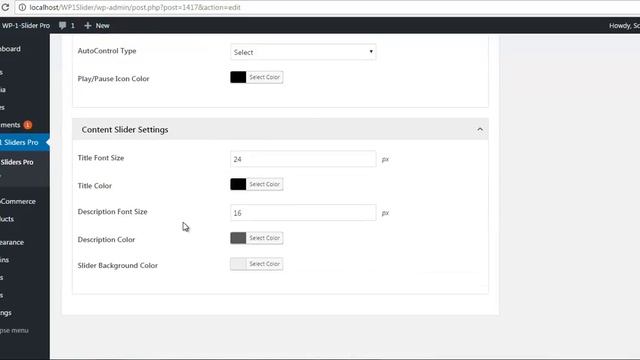Pick the Play/Pause Icon Color swatch
Image resolution: width=640 pixels, height=360 pixels.
click(238, 77)
